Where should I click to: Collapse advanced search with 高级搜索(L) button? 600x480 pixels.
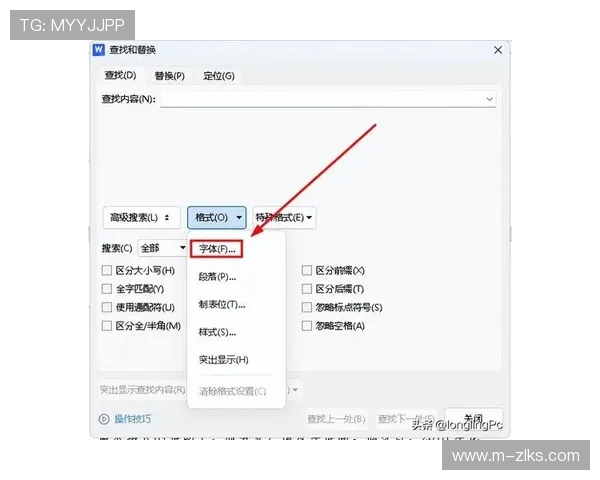click(x=142, y=218)
